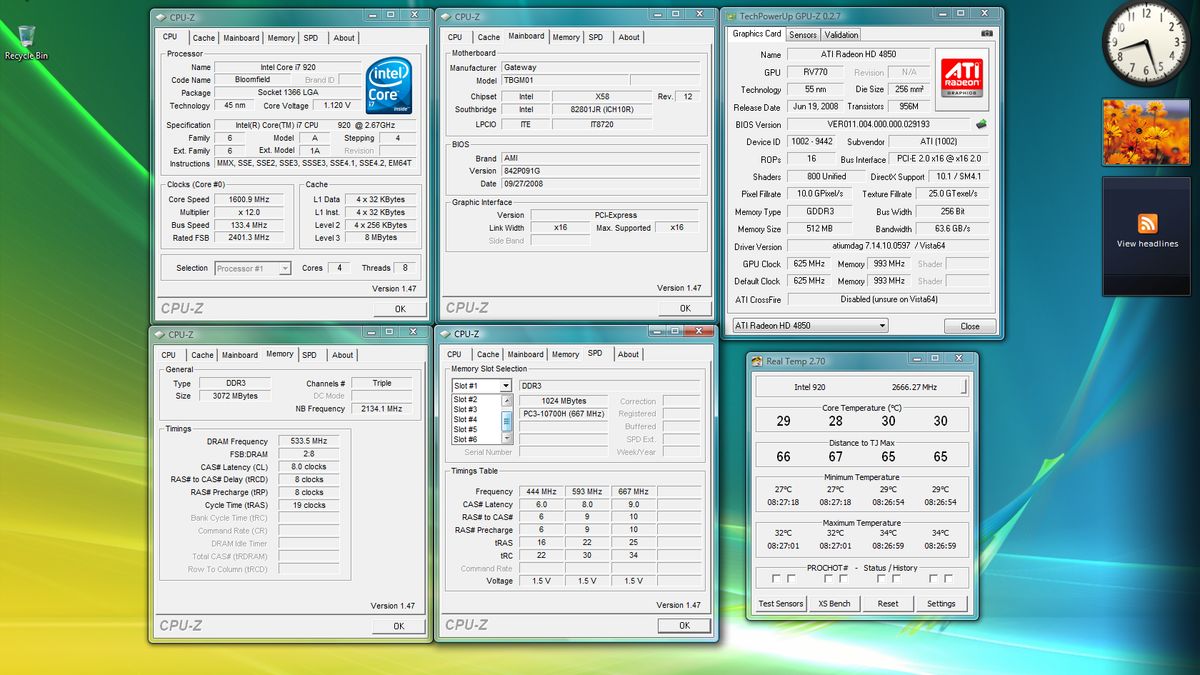Click the sidebar clock gadget
Screen dimensions: 1200x675
[x=1146, y=44]
